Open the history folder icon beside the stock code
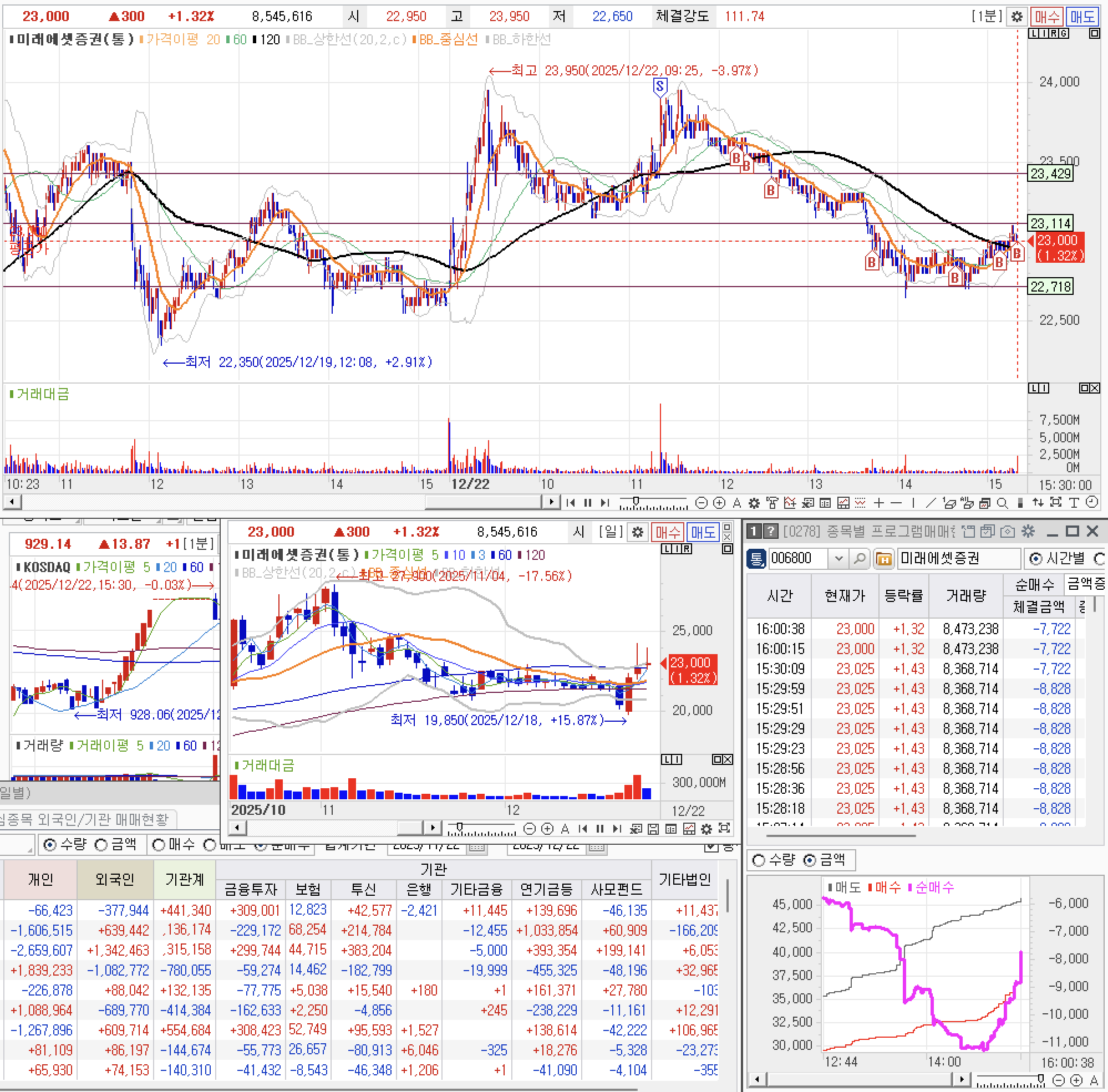This screenshot has height=1092, width=1108. (x=884, y=558)
